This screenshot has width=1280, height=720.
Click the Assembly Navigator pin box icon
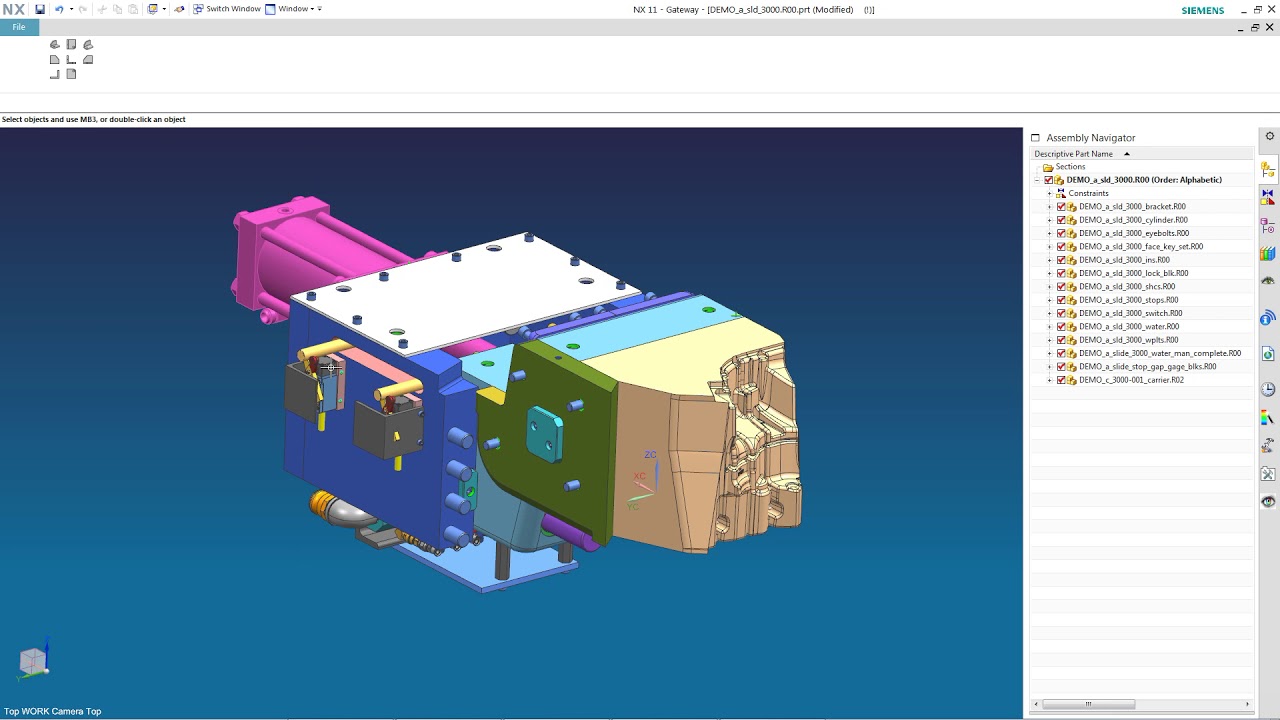(1036, 138)
